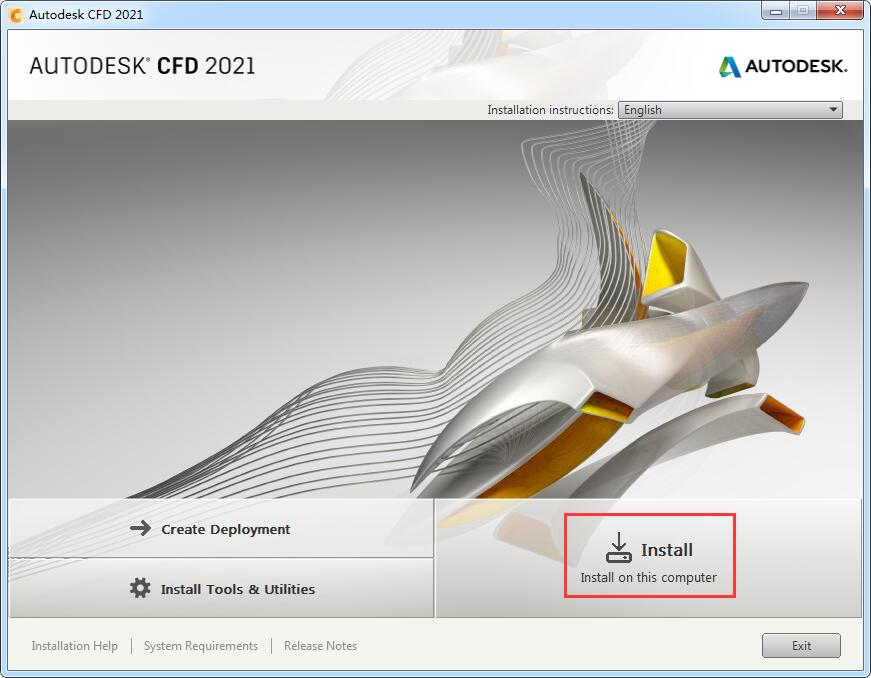The image size is (871, 678).
Task: Click the Install download icon
Action: coord(618,548)
